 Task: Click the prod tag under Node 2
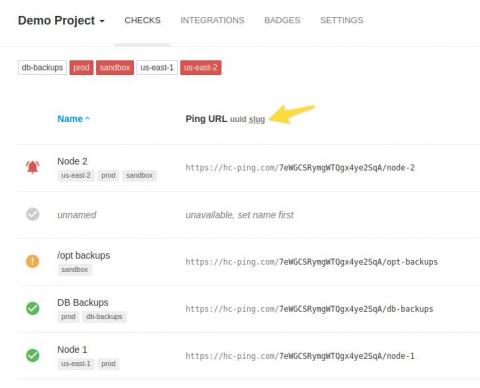[108, 175]
